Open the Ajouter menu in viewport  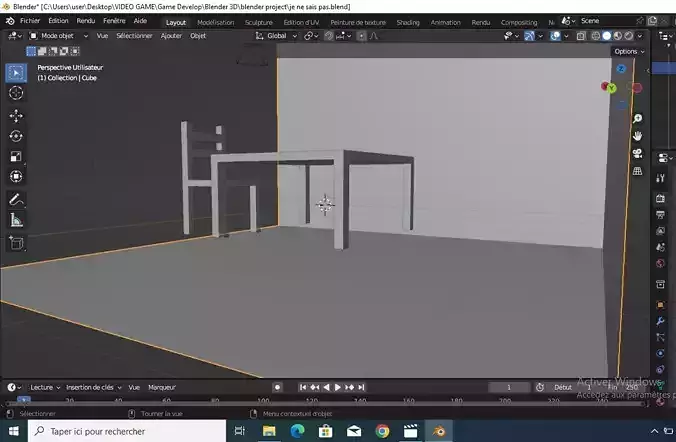click(x=171, y=36)
